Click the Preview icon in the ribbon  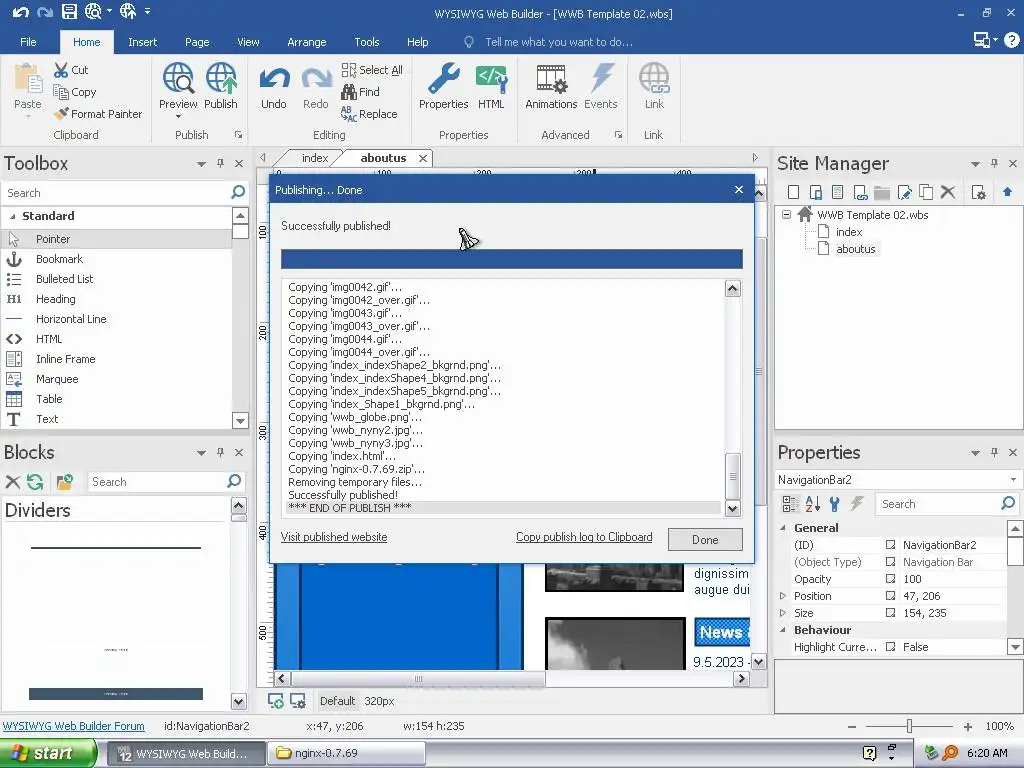tap(178, 78)
